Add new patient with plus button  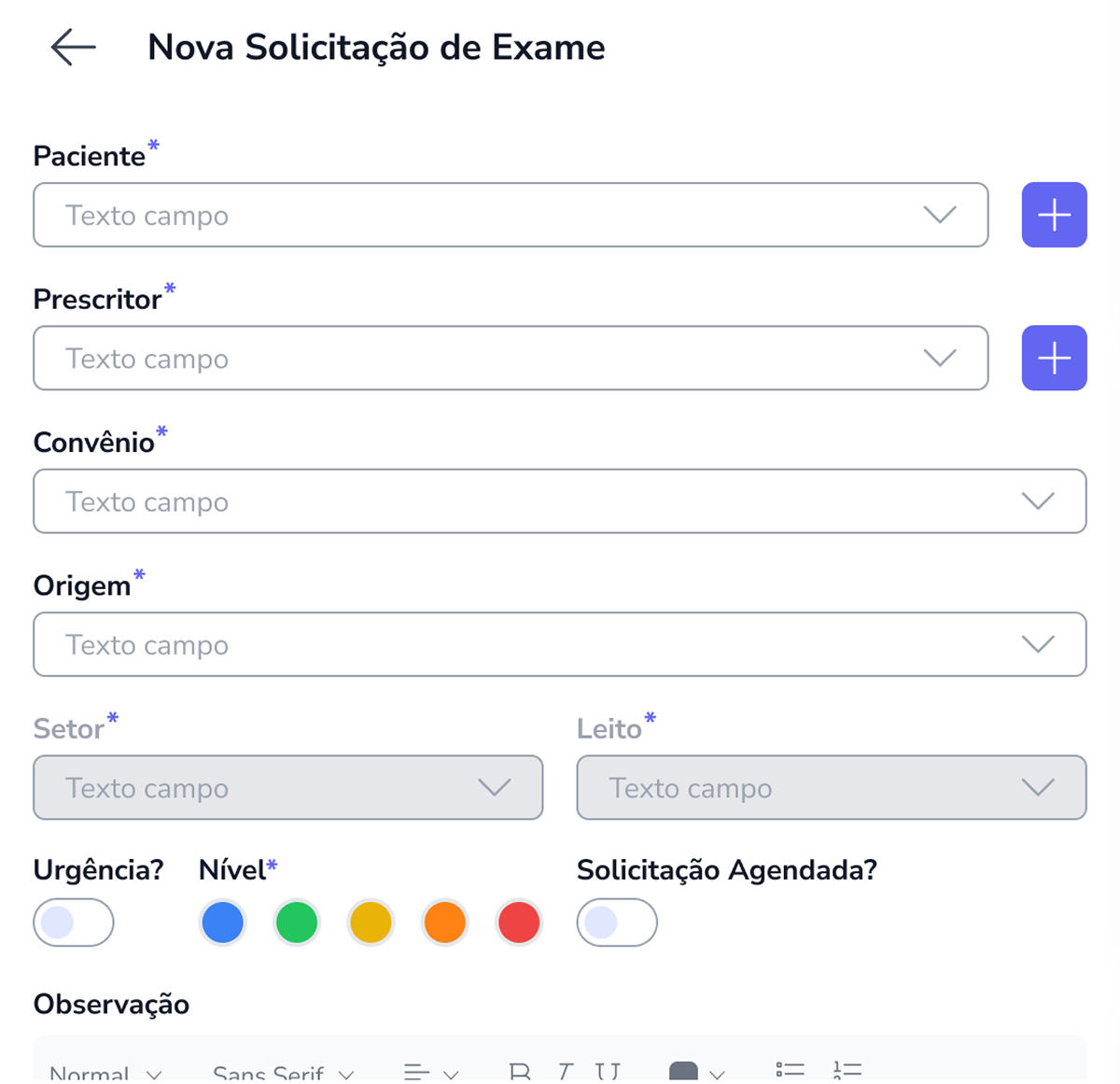point(1054,216)
